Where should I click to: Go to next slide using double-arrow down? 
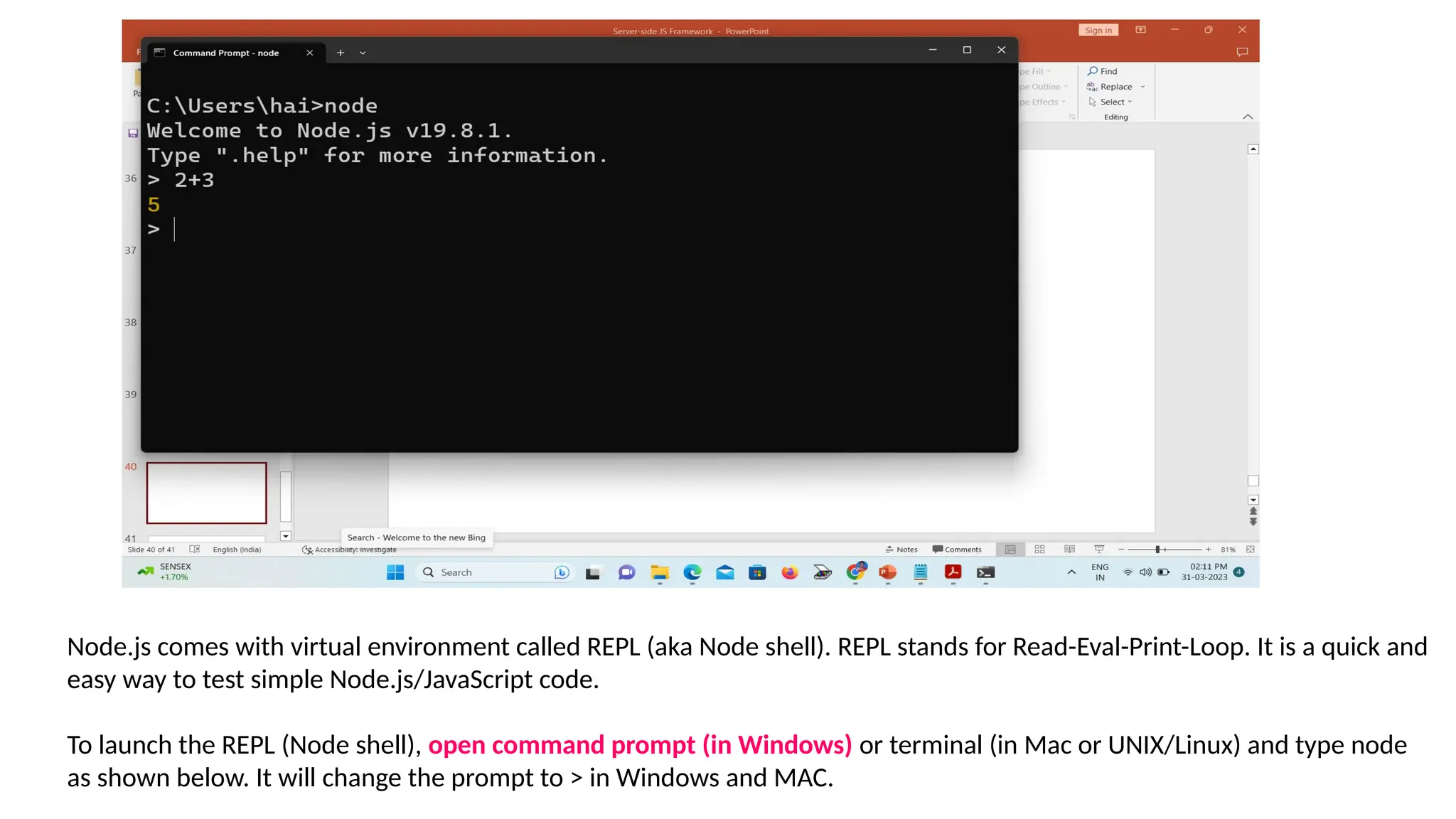click(1253, 522)
